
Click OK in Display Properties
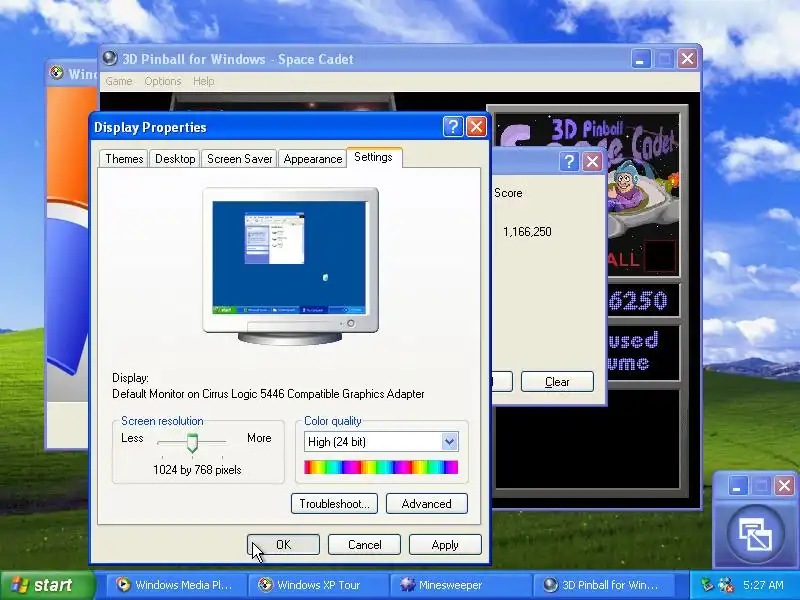click(283, 545)
